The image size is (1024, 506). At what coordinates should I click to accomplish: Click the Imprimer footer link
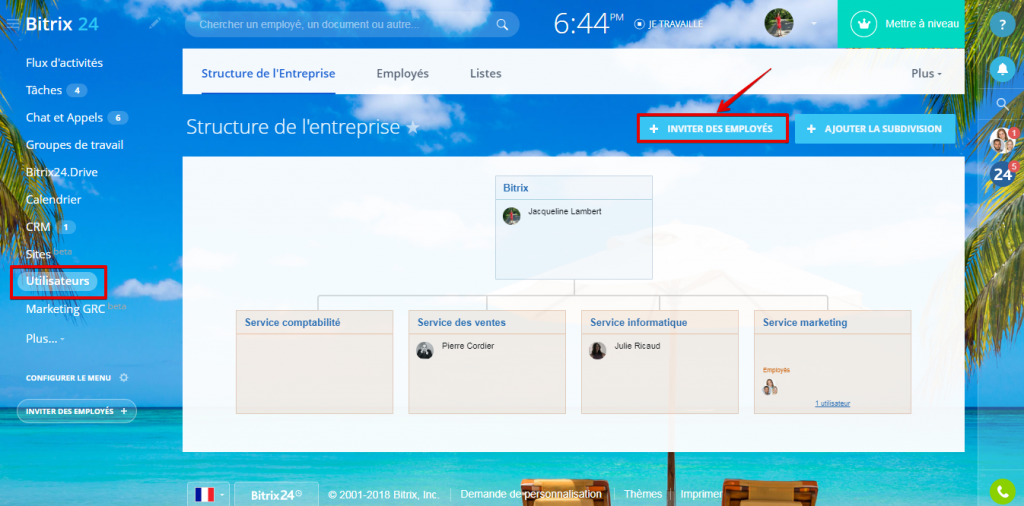pos(701,494)
